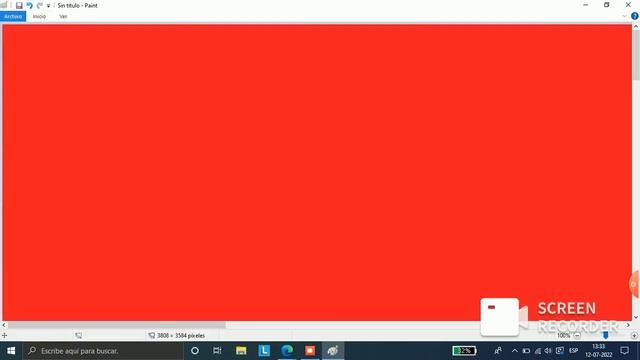640x360 pixels.
Task: Click the horizontal scrollbar thumb
Action: click(117, 325)
